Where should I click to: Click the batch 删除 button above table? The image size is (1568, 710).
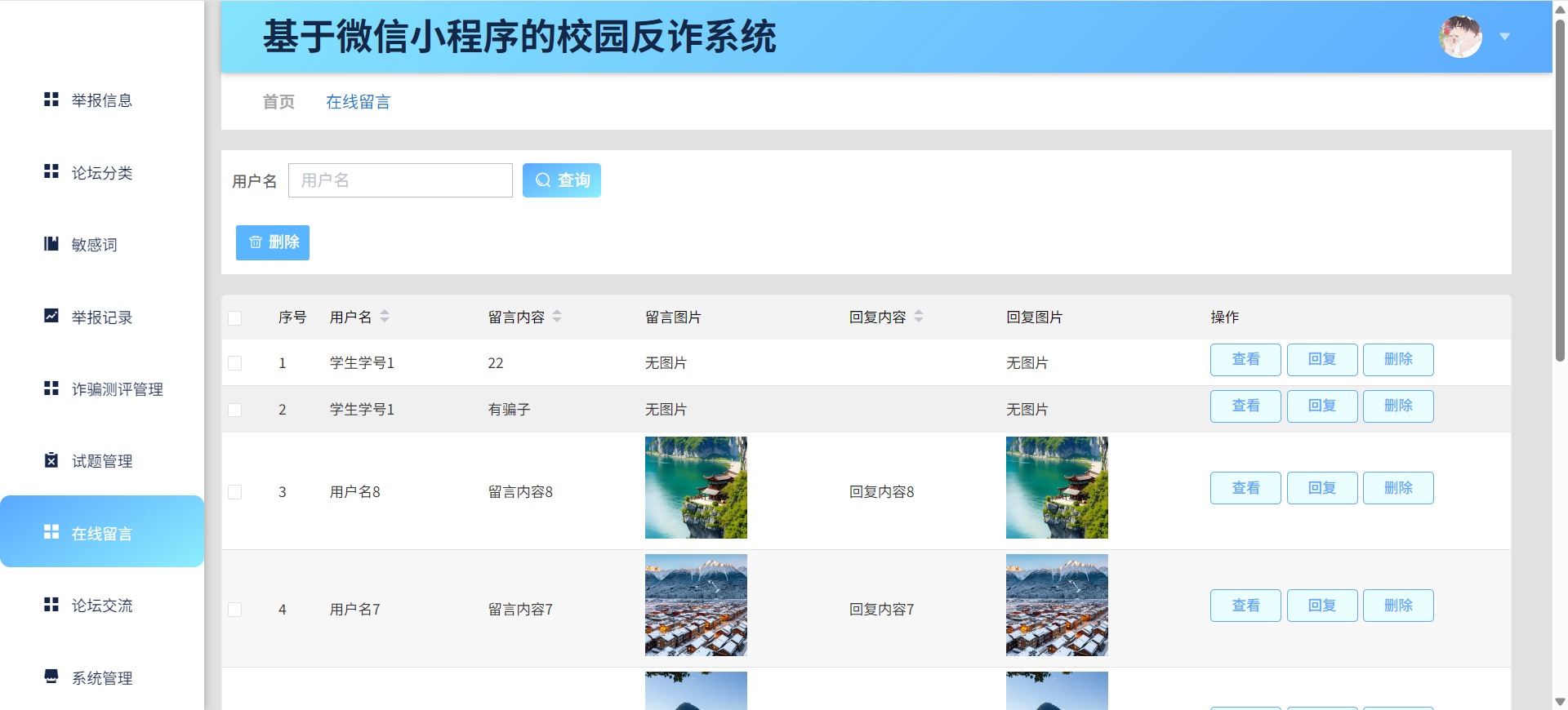tap(273, 242)
